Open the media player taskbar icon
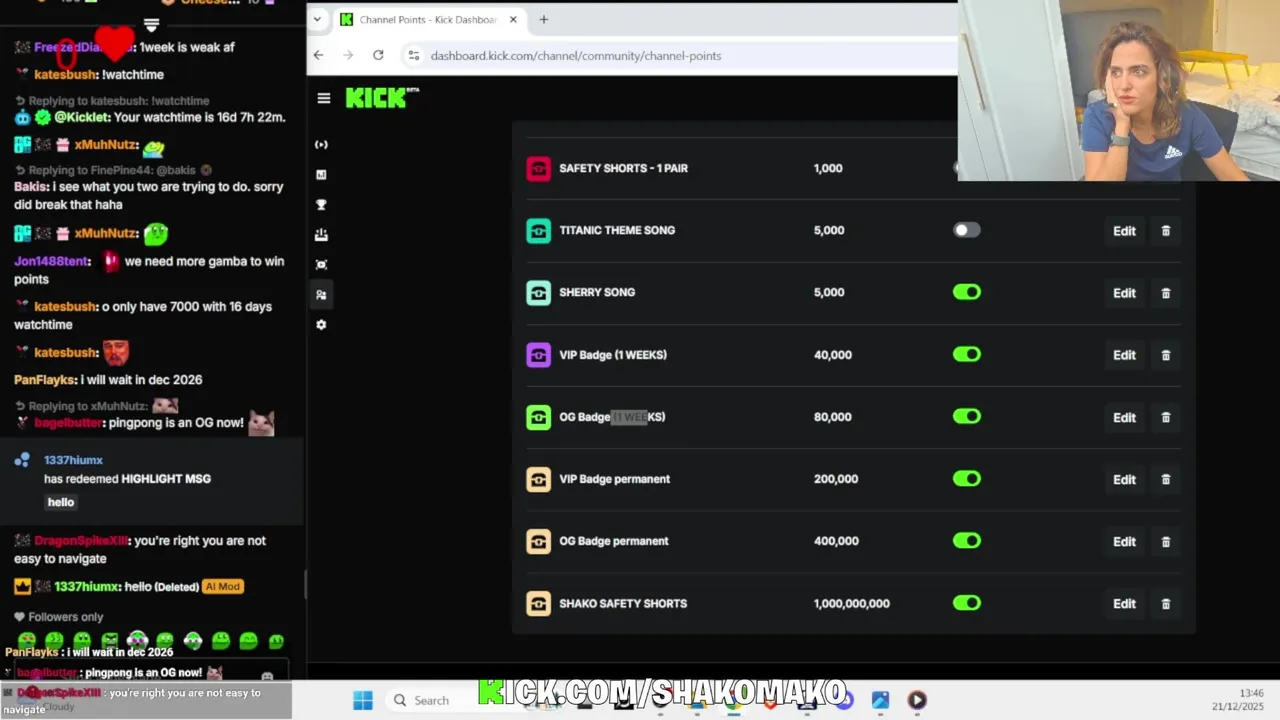 click(x=917, y=700)
